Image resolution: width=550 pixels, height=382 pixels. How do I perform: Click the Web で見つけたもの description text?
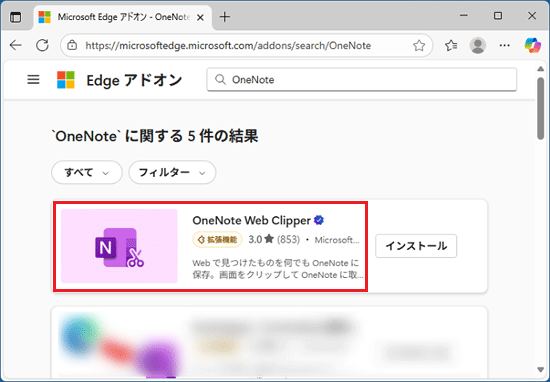[277, 269]
